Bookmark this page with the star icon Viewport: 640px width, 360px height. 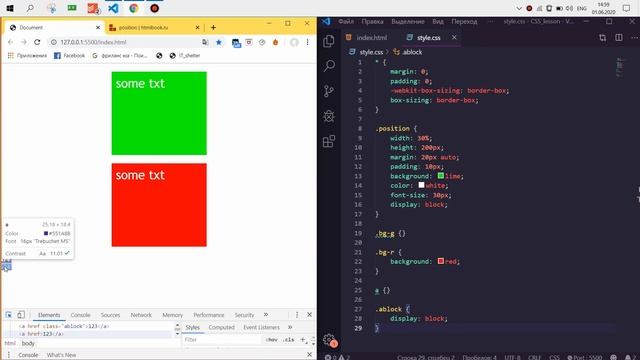219,42
